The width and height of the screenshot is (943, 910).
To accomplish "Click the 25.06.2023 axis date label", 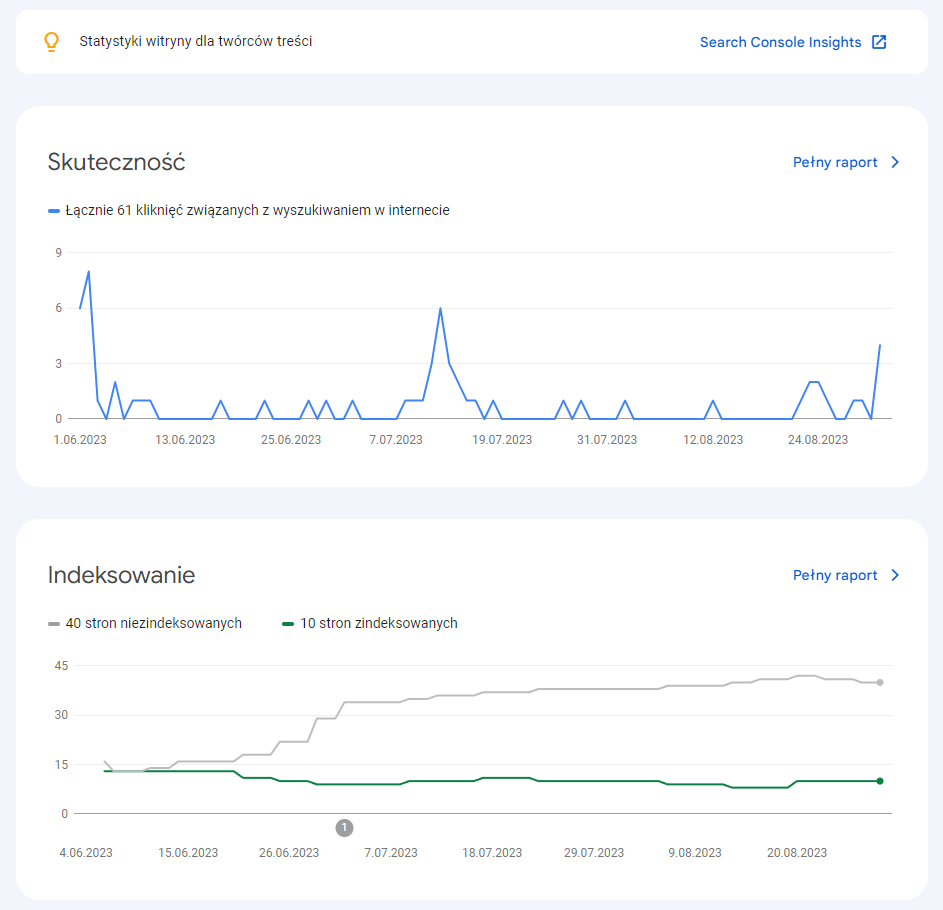I will [x=291, y=440].
